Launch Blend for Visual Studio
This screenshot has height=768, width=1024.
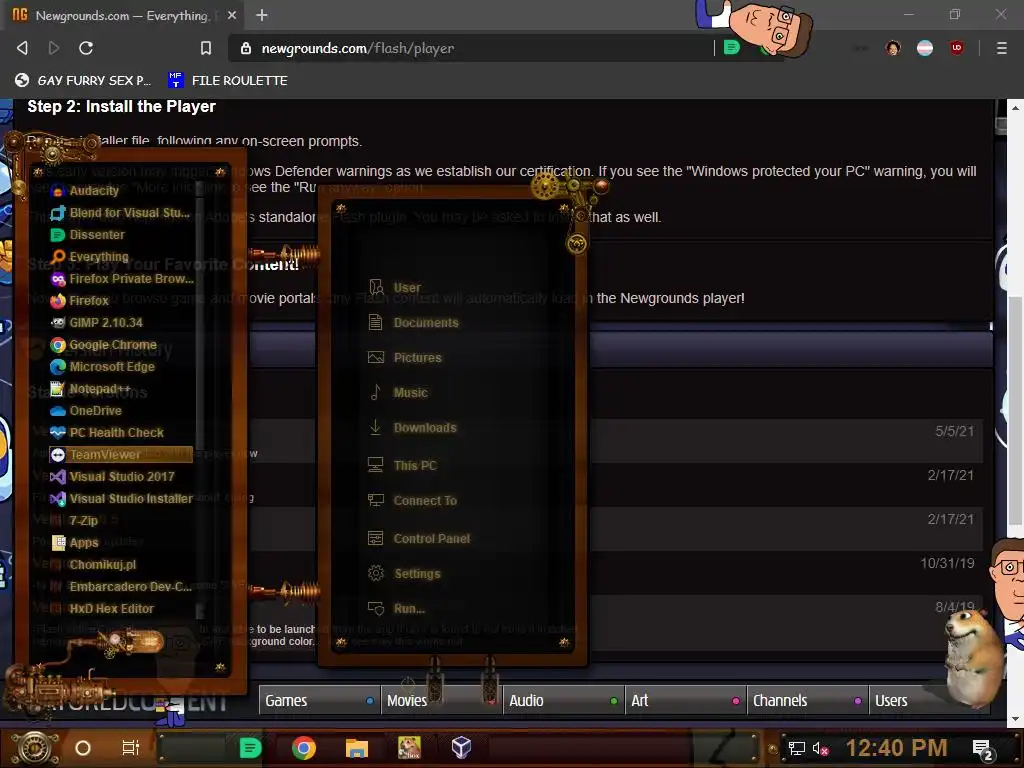[x=121, y=213]
